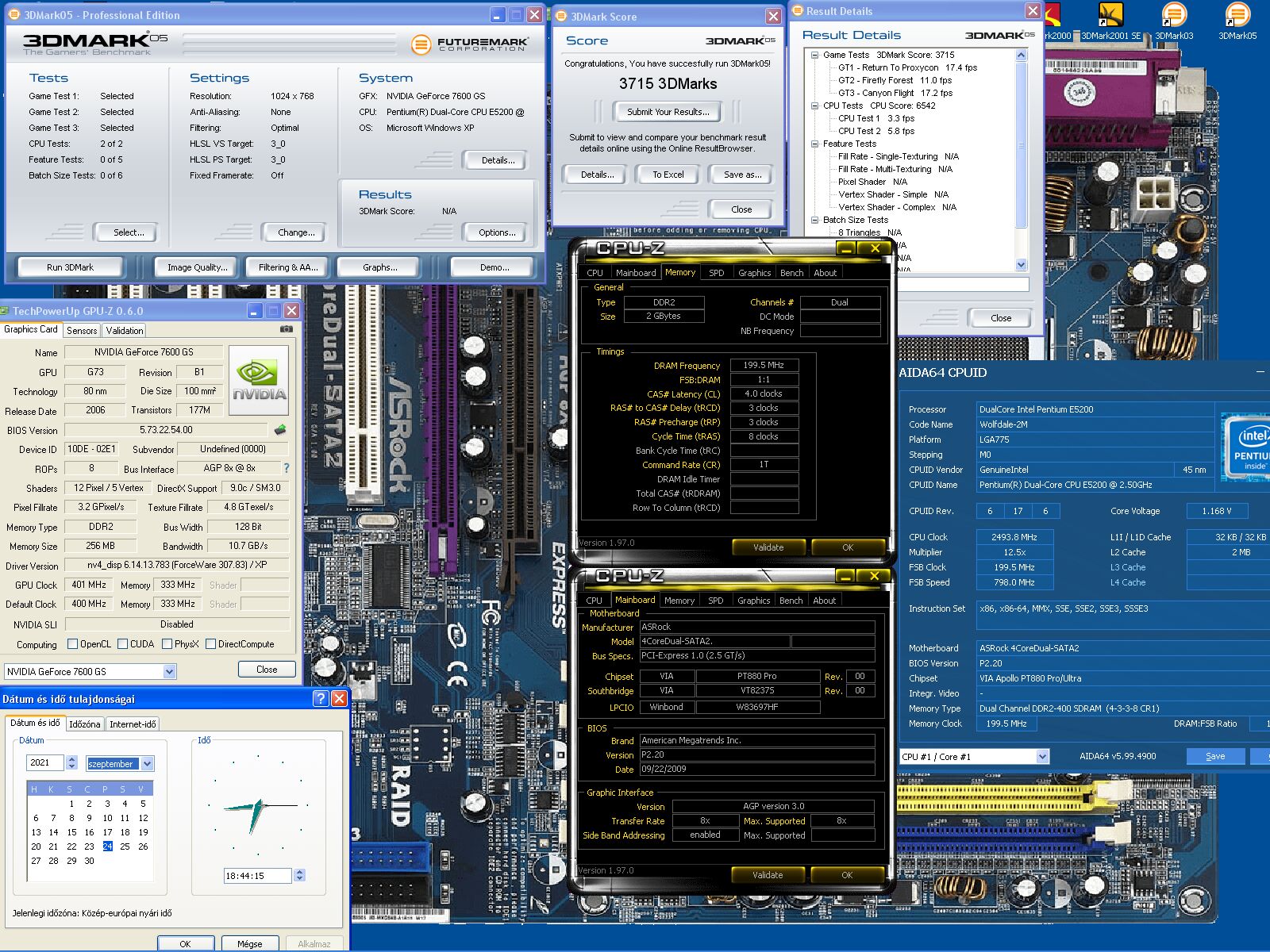Viewport: 1270px width, 952px height.
Task: Click Graphs... button in 3DMark05
Action: pos(380,267)
